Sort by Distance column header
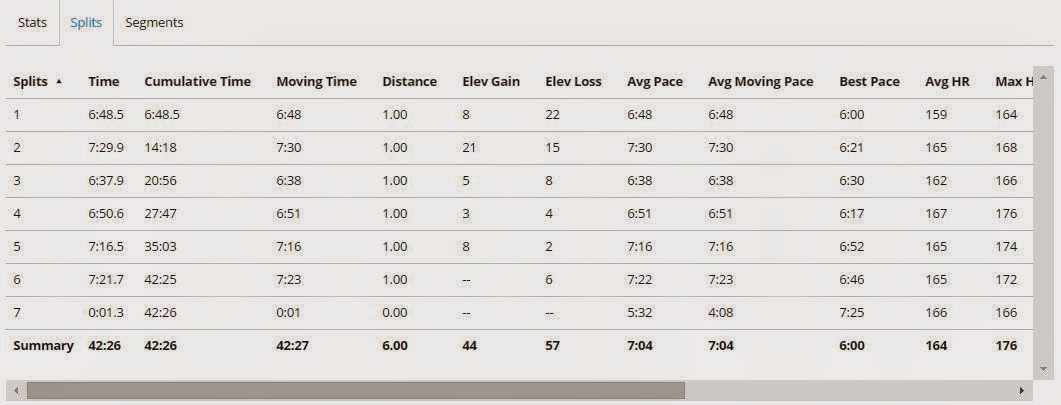The height and width of the screenshot is (405, 1061). 409,82
